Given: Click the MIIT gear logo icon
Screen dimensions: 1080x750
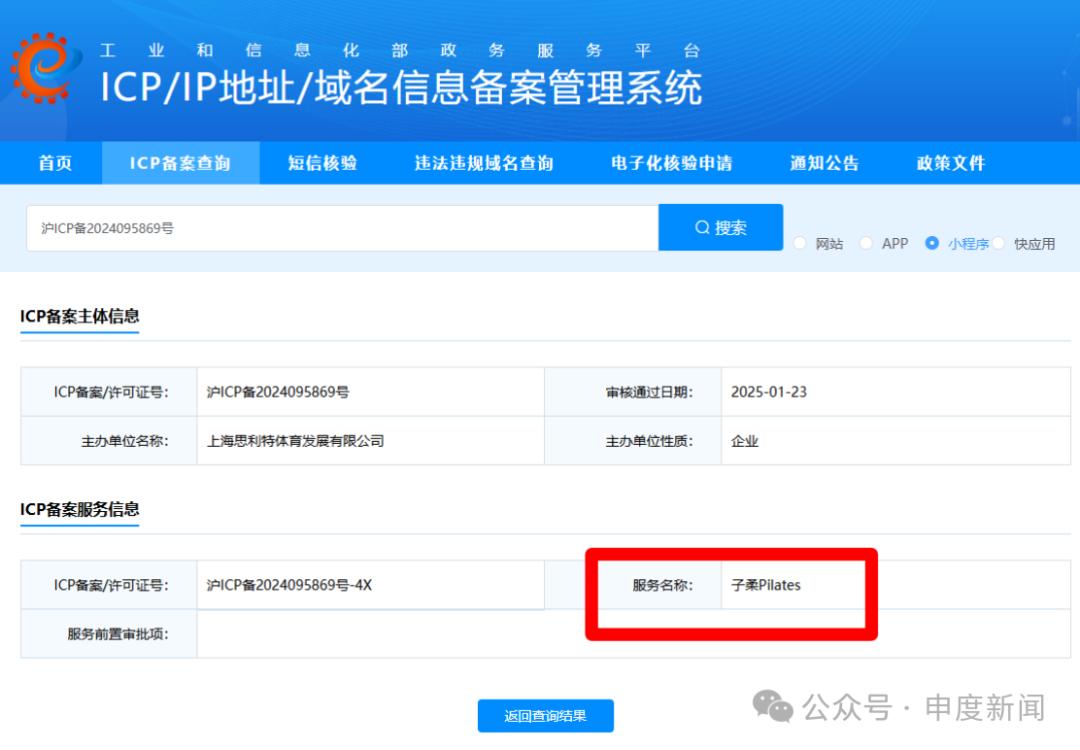Looking at the screenshot, I should click(x=42, y=68).
